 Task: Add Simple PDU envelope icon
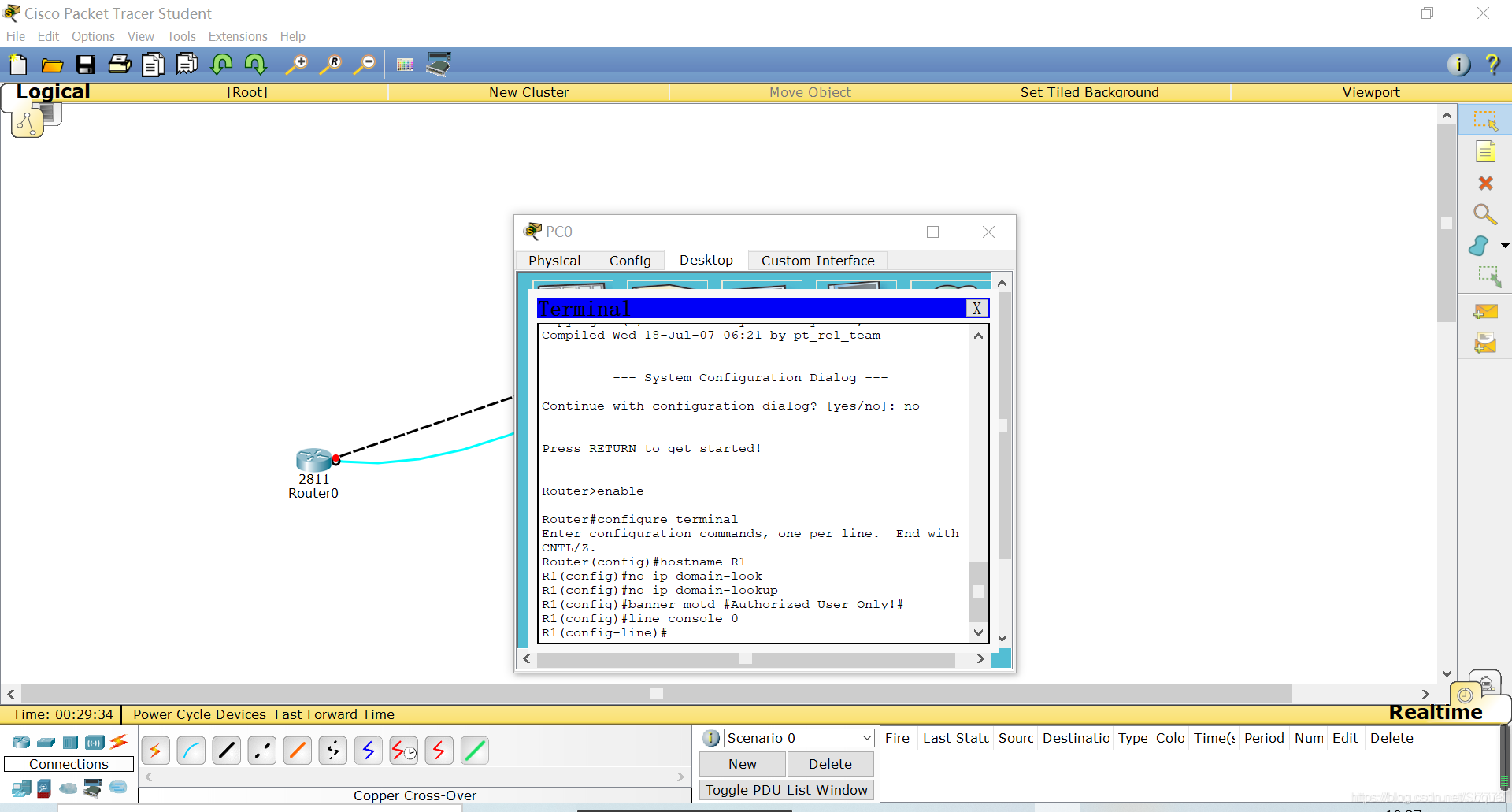pyautogui.click(x=1485, y=313)
